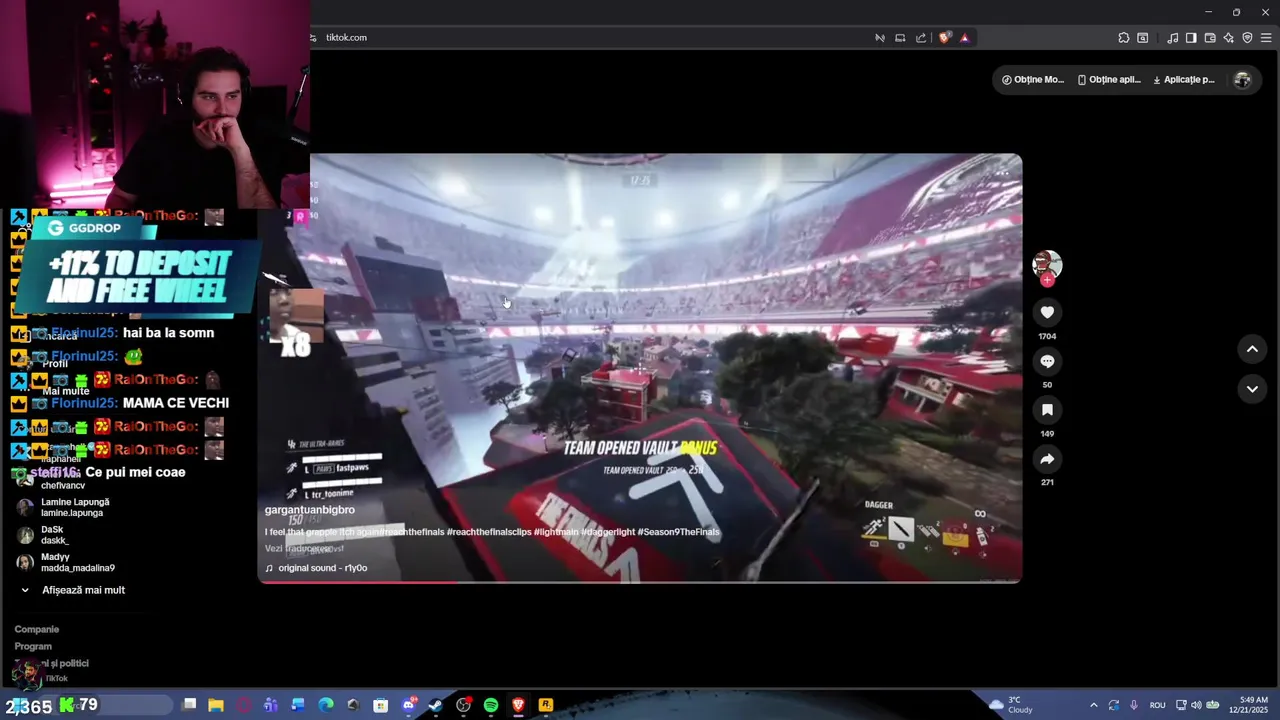Bookmark the video with 149 saves

(1047, 410)
